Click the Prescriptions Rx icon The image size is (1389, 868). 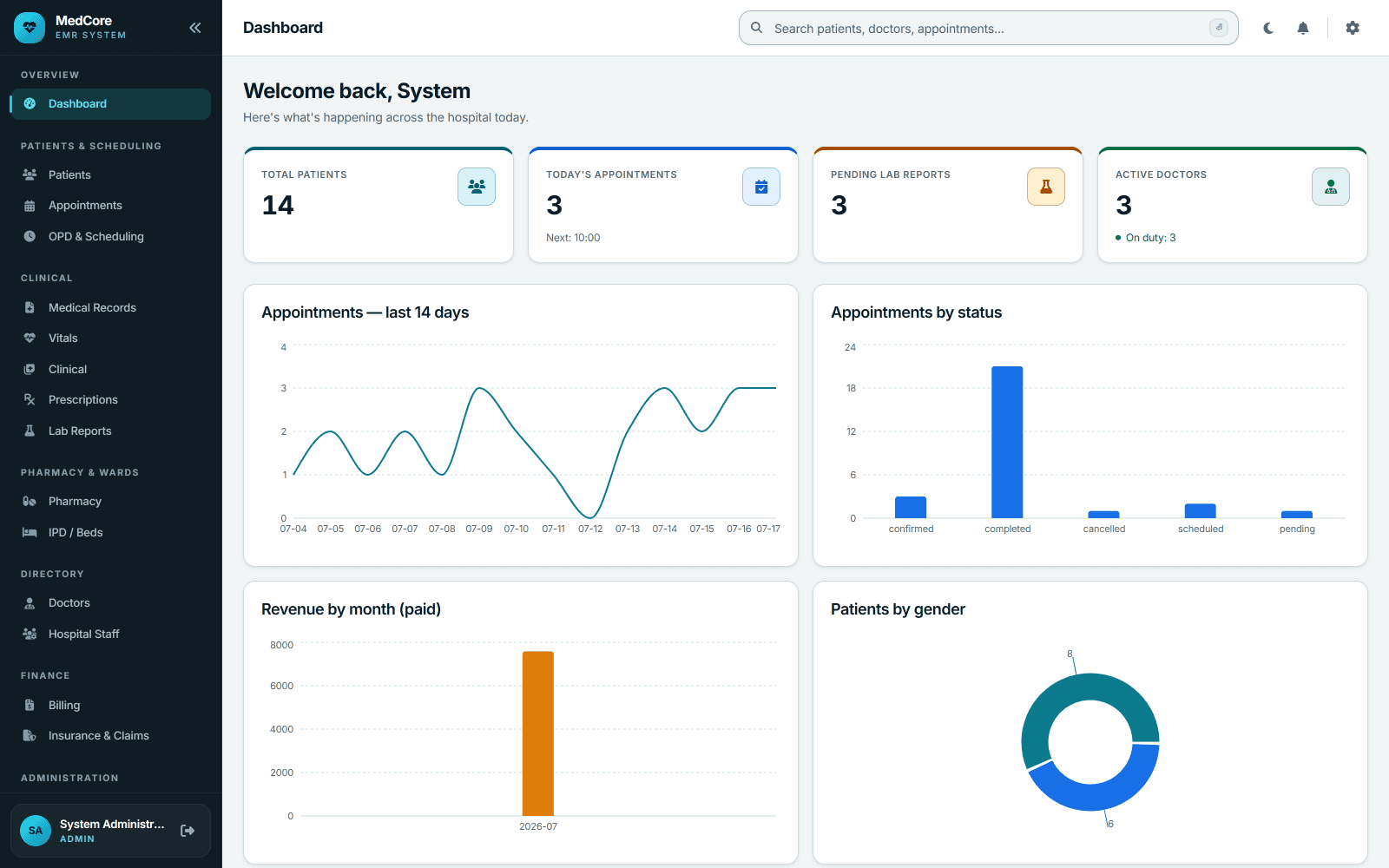point(30,400)
